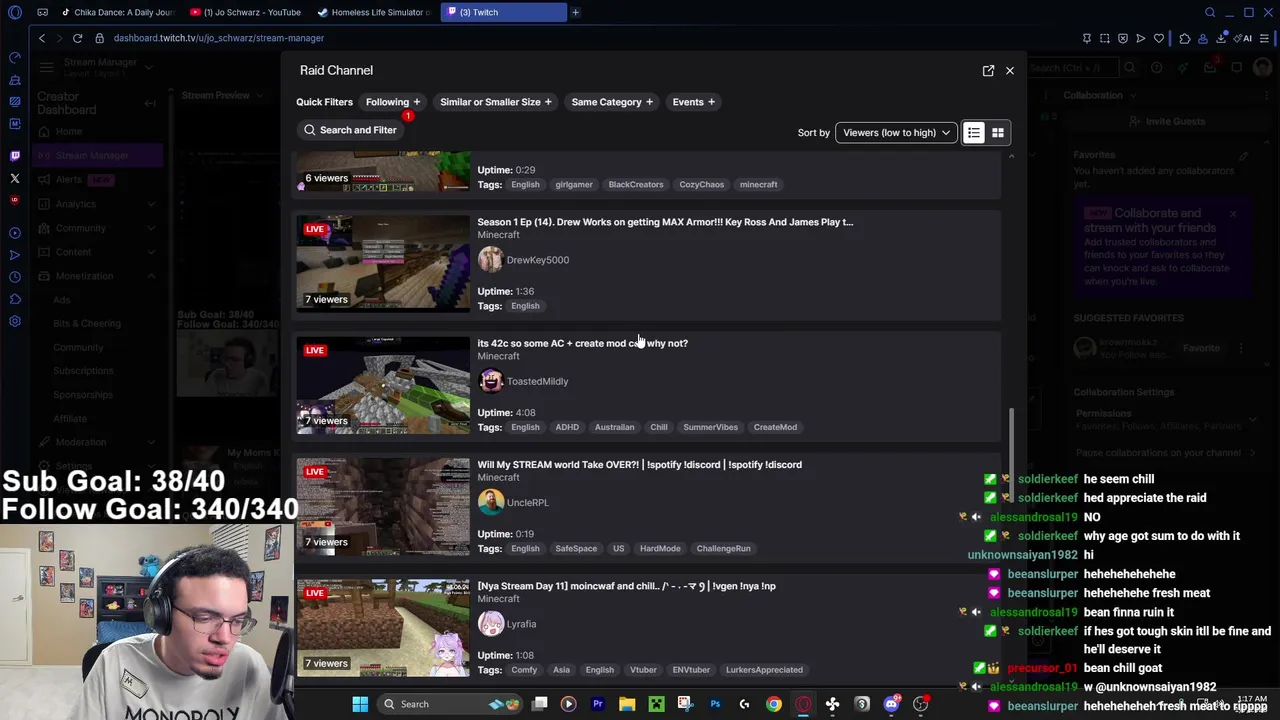
Task: Switch to list view layout
Action: 973,132
